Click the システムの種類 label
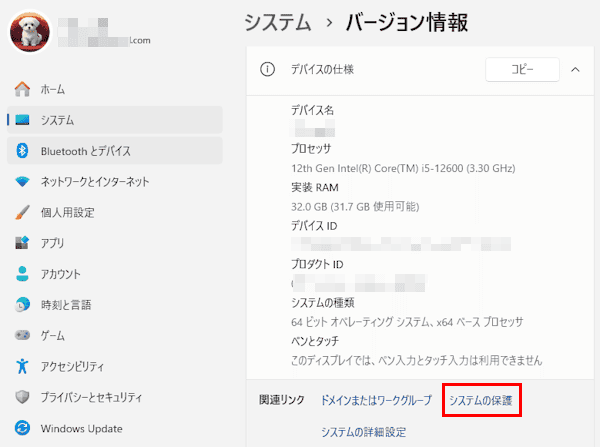The height and width of the screenshot is (447, 600). 323,303
